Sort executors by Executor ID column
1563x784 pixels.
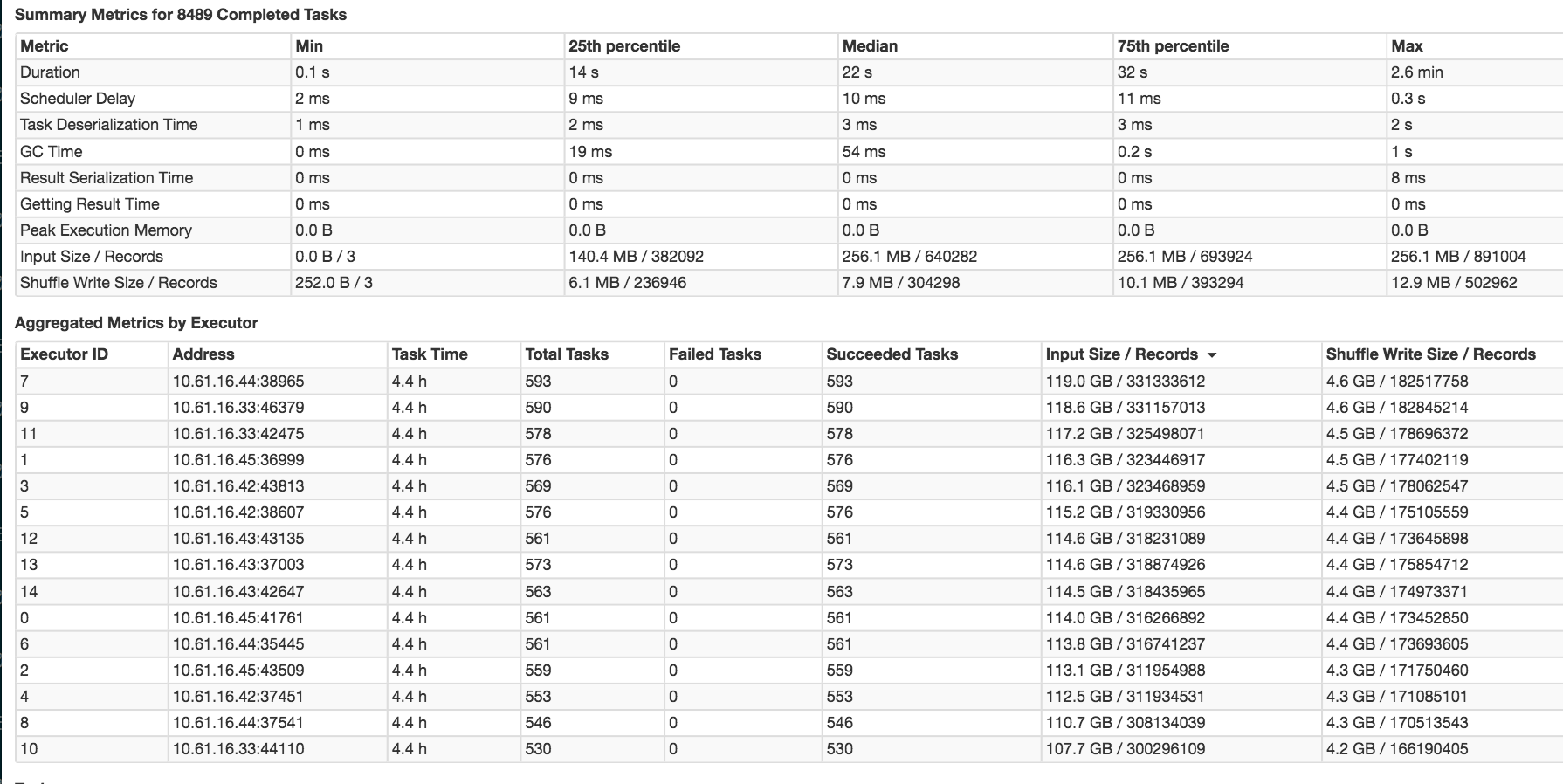click(x=64, y=354)
